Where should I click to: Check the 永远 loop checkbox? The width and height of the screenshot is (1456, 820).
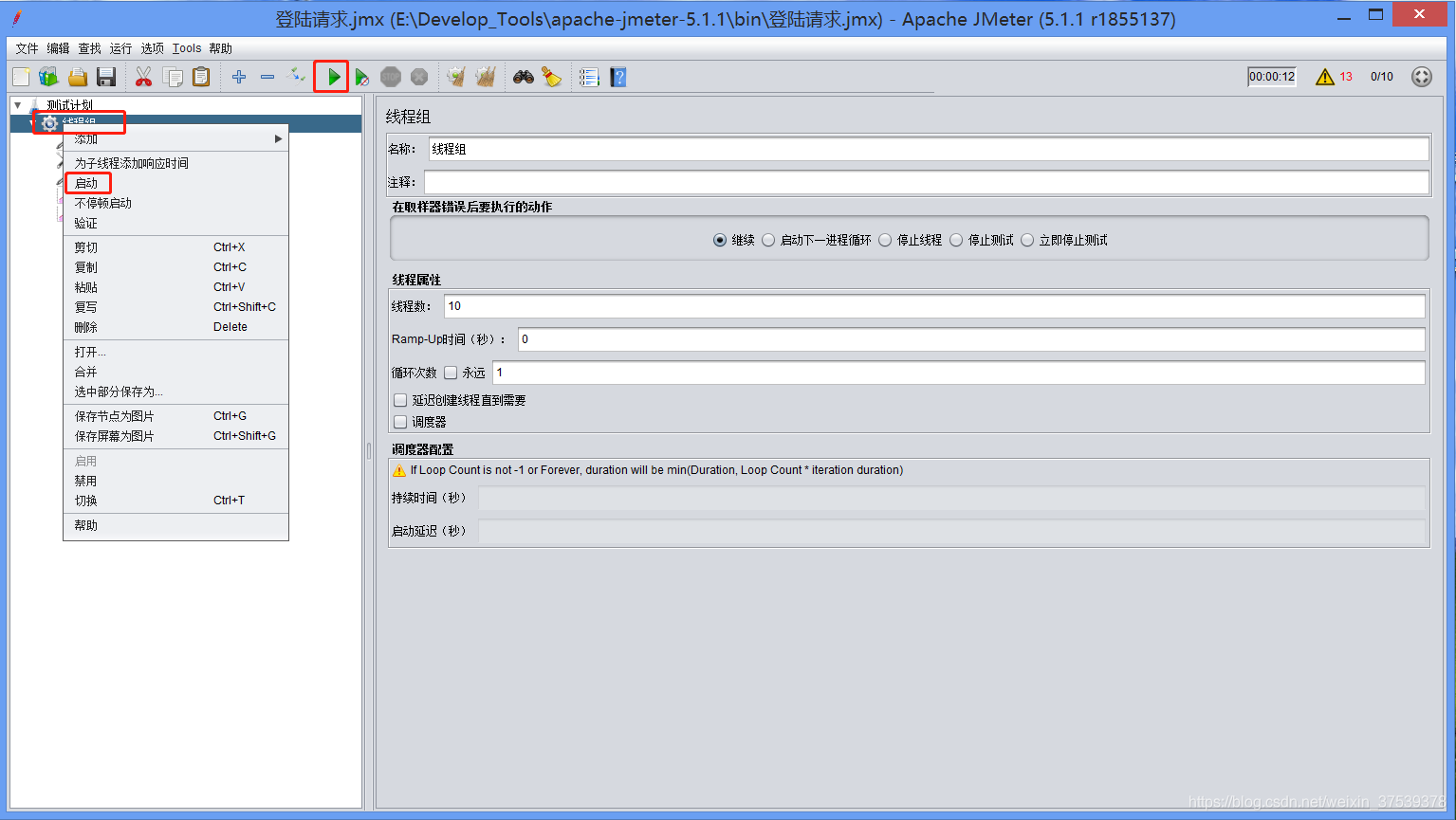[x=451, y=373]
